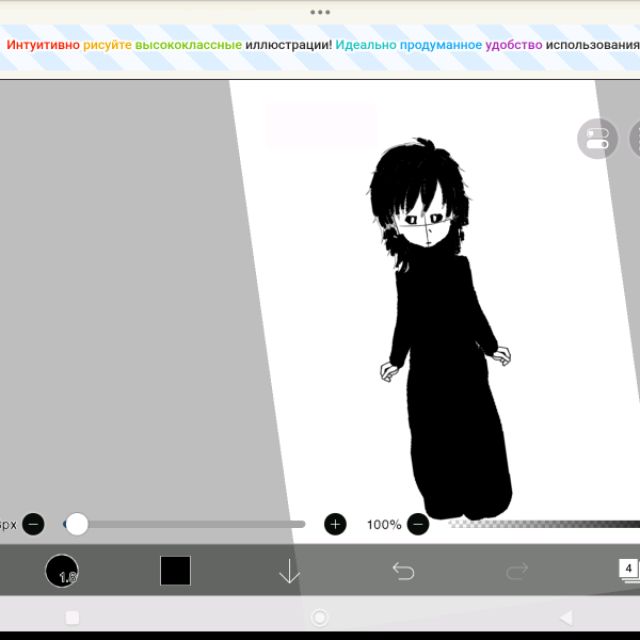This screenshot has width=640, height=640.
Task: Open the black color swatch
Action: tap(175, 570)
